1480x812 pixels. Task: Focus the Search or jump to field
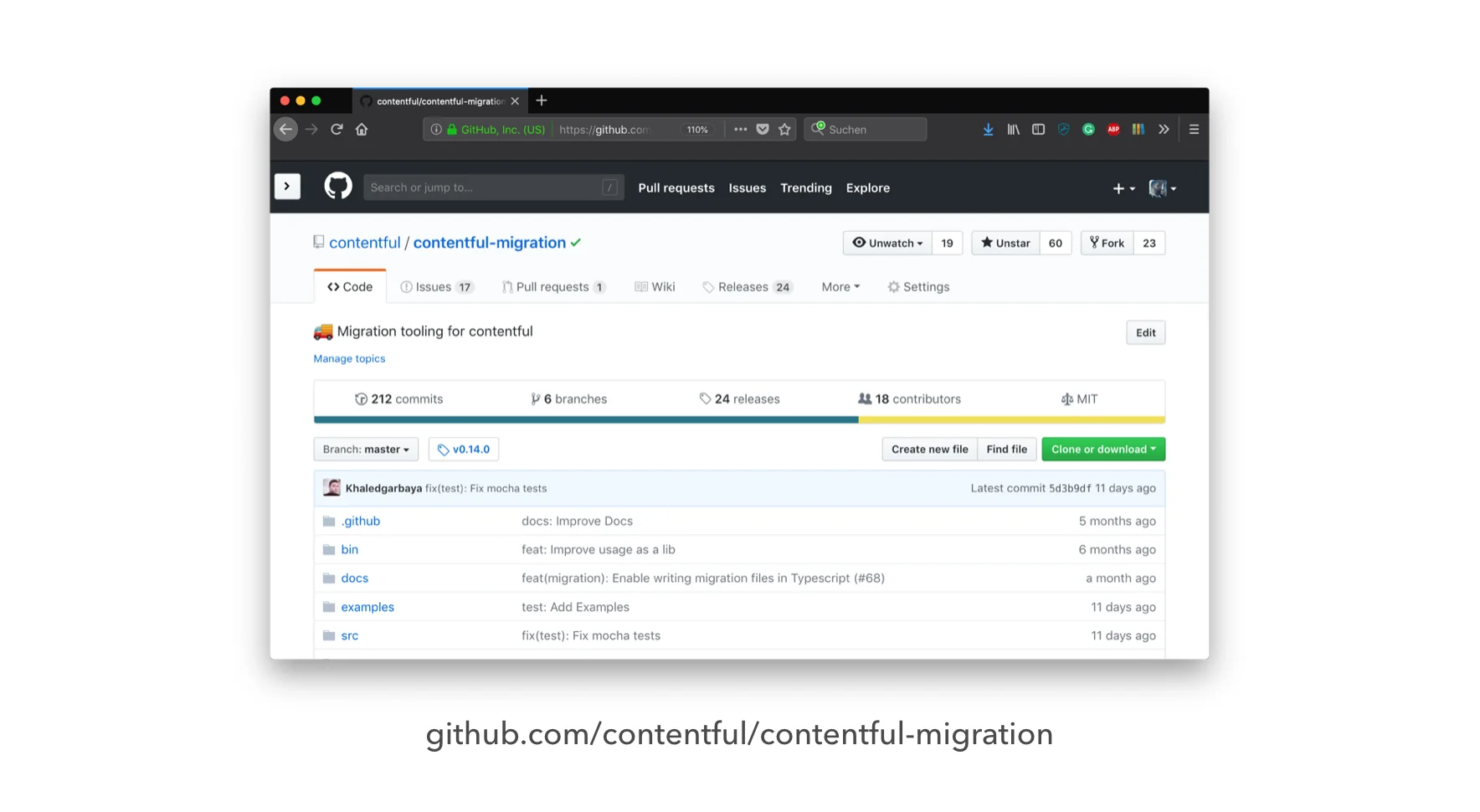click(x=494, y=188)
